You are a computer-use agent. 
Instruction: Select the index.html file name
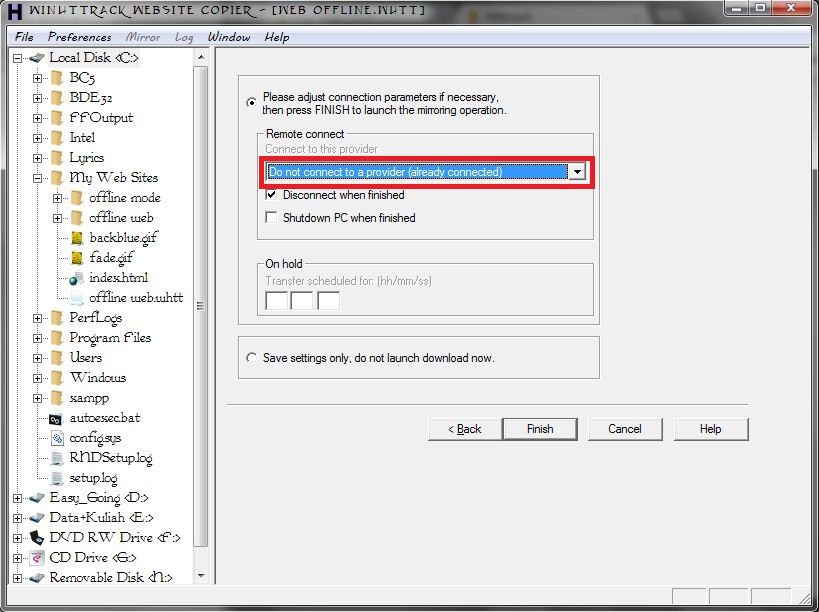[118, 278]
